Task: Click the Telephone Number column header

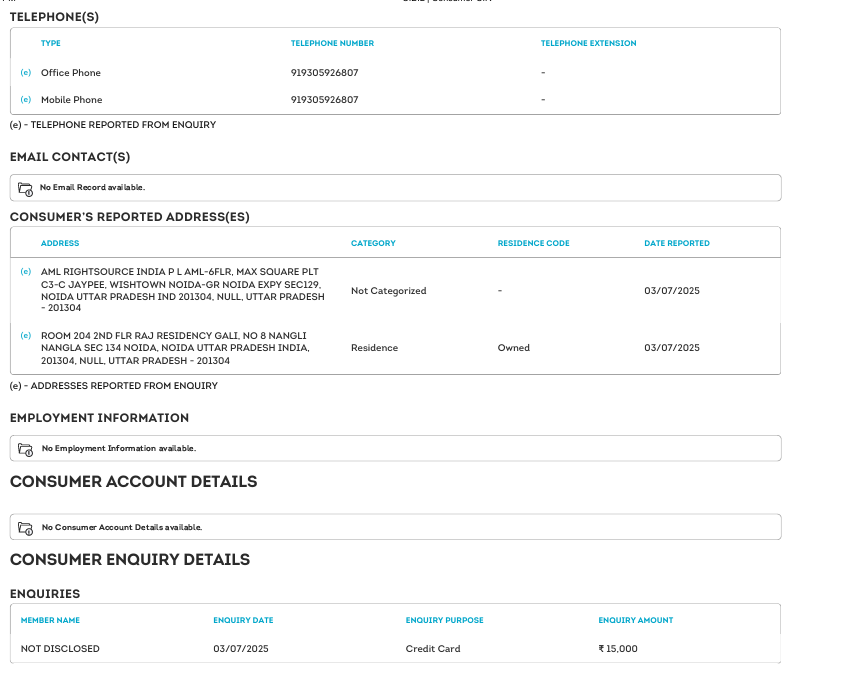Action: point(332,44)
